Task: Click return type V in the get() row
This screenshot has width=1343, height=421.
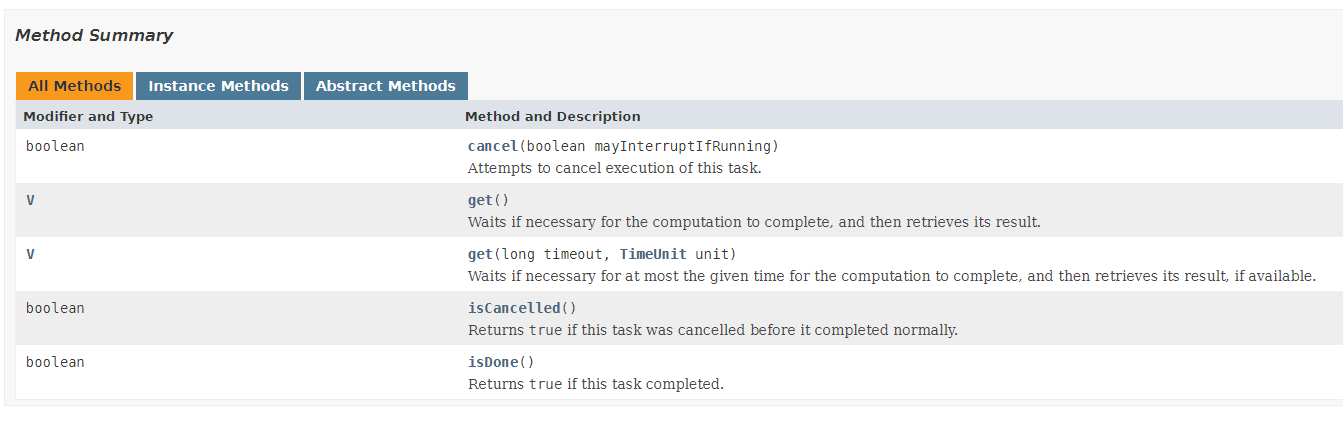Action: point(30,200)
